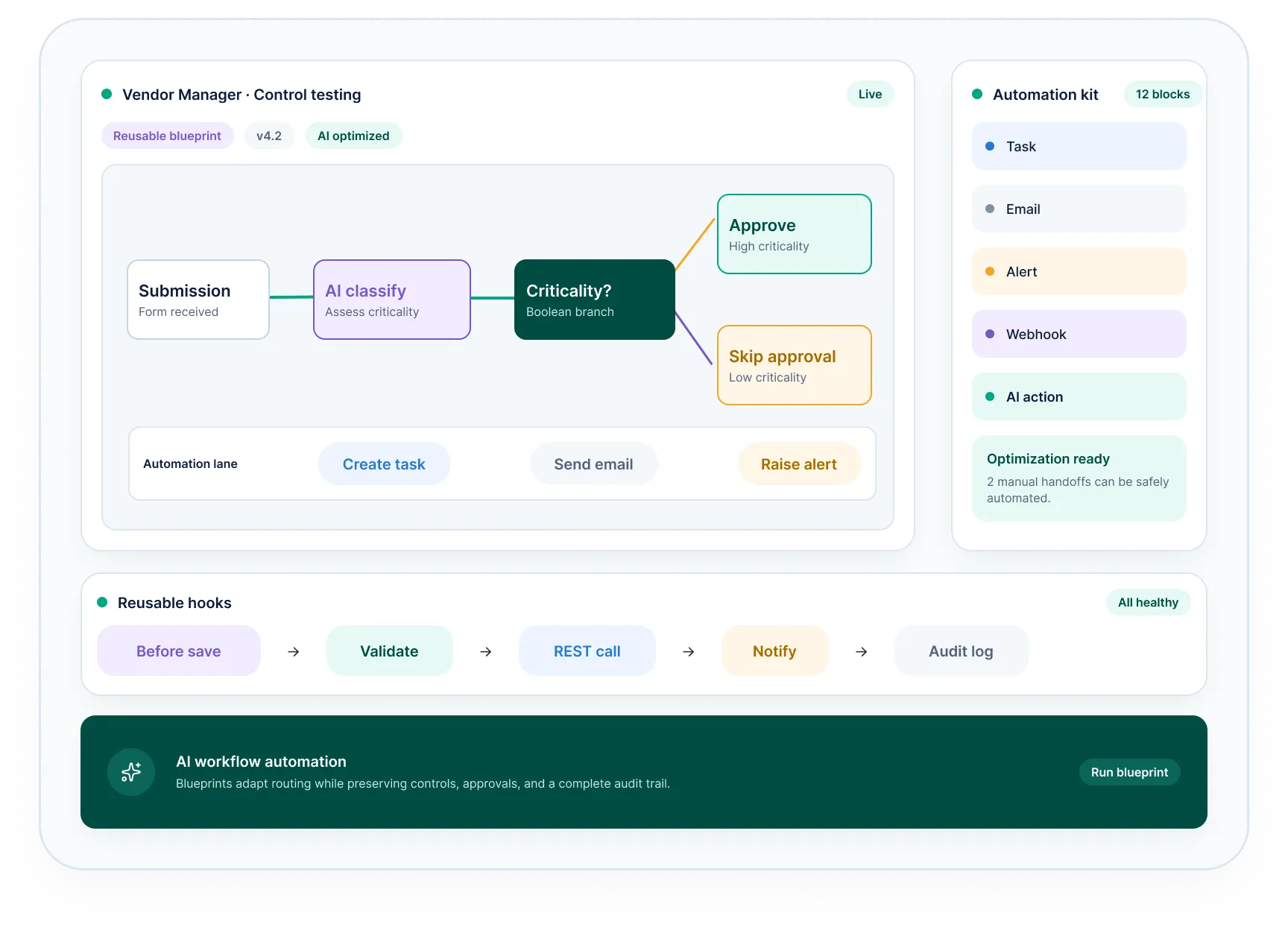This screenshot has width=1288, height=930.
Task: Click the Live status badge
Action: tap(870, 94)
